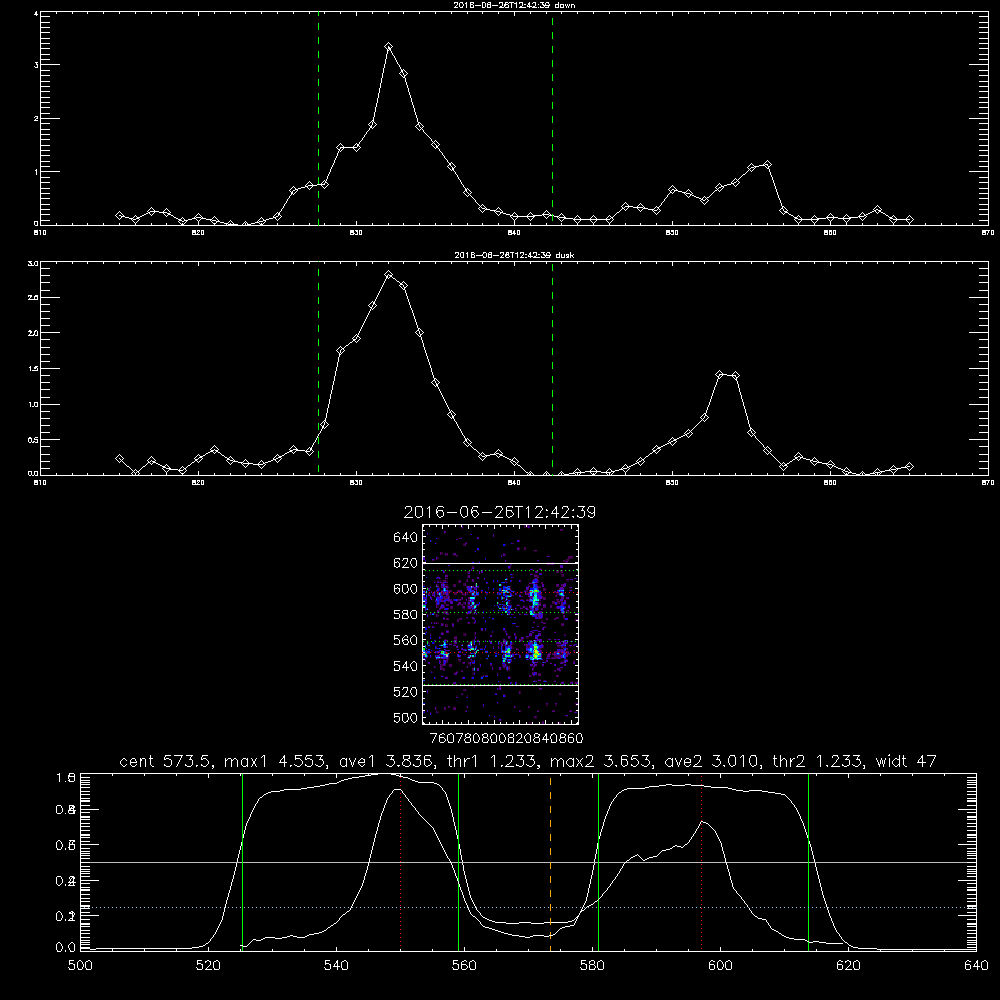Click the highest diamond marker in the dusk plot
This screenshot has height=1000, width=1000.
(x=388, y=274)
